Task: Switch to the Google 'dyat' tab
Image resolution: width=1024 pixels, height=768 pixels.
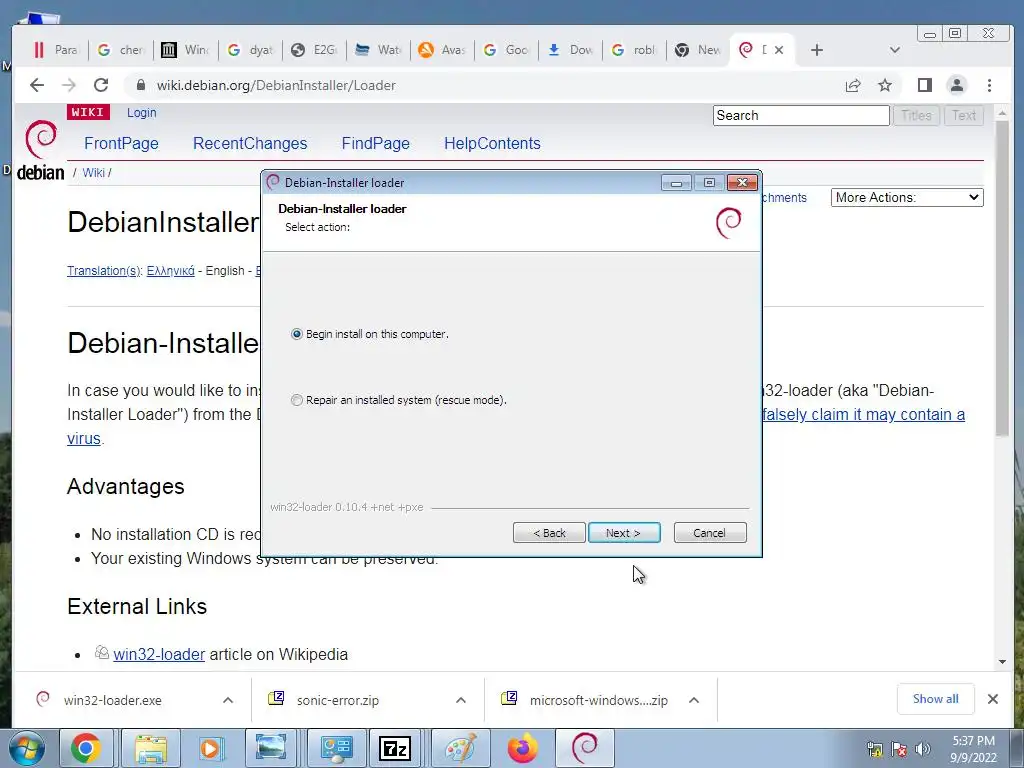Action: [x=249, y=50]
